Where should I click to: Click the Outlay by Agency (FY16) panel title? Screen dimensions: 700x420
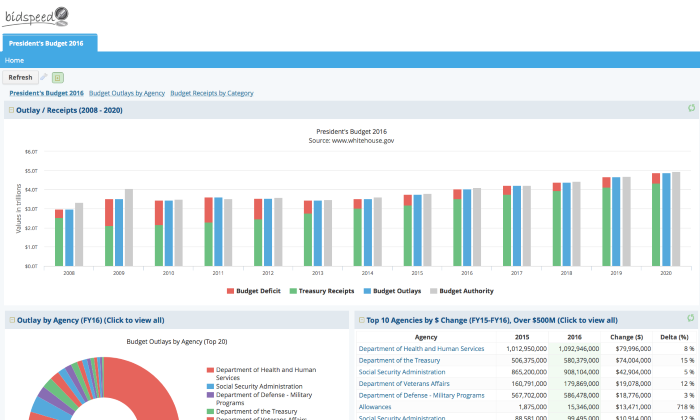tap(91, 320)
